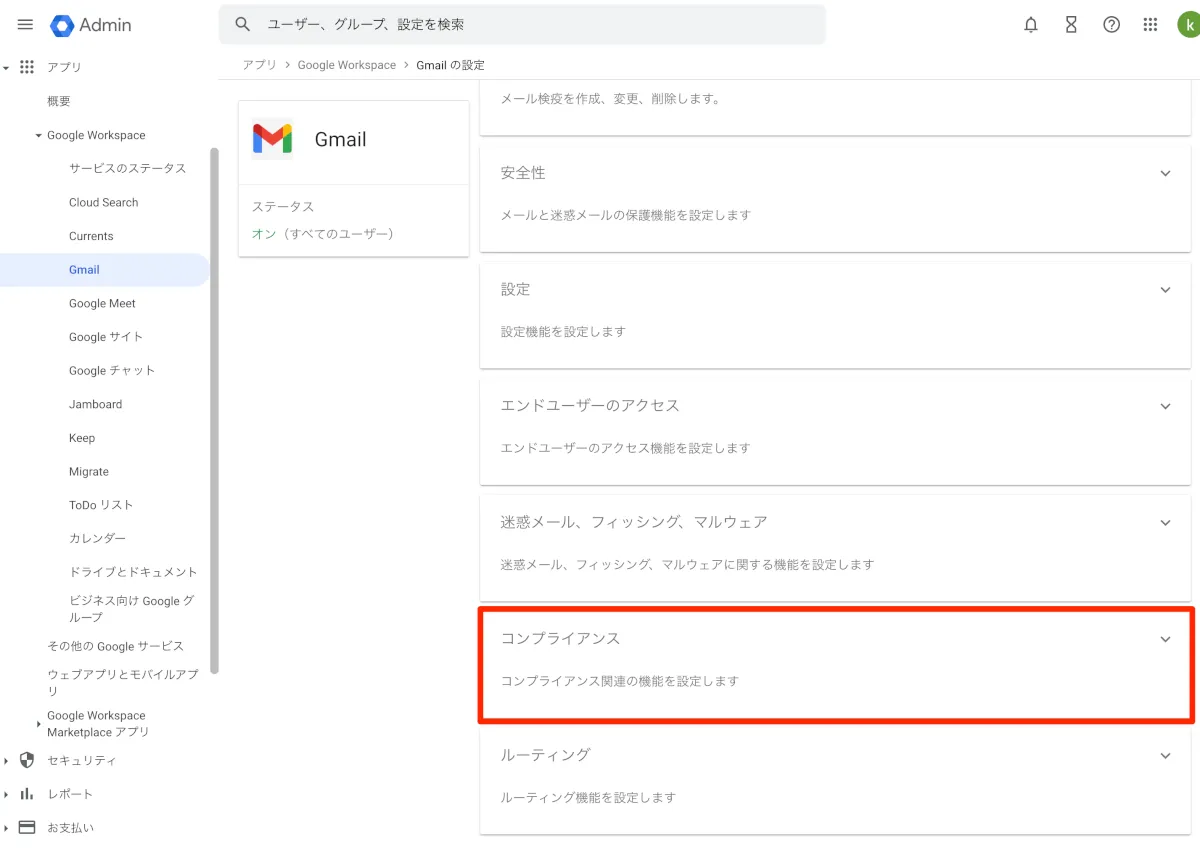The height and width of the screenshot is (852, 1200).
Task: Click Google Workspace breadcrumb link
Action: click(x=346, y=65)
